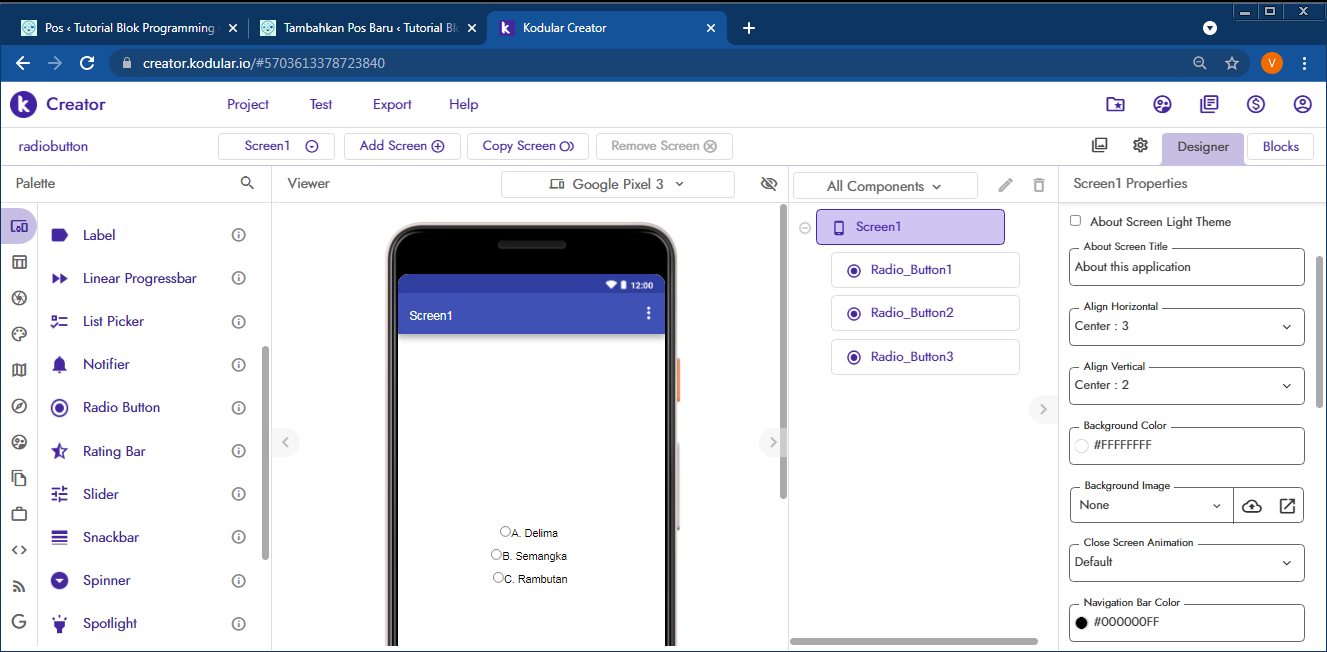
Task: Click the About Screen Title text field
Action: 1186,268
